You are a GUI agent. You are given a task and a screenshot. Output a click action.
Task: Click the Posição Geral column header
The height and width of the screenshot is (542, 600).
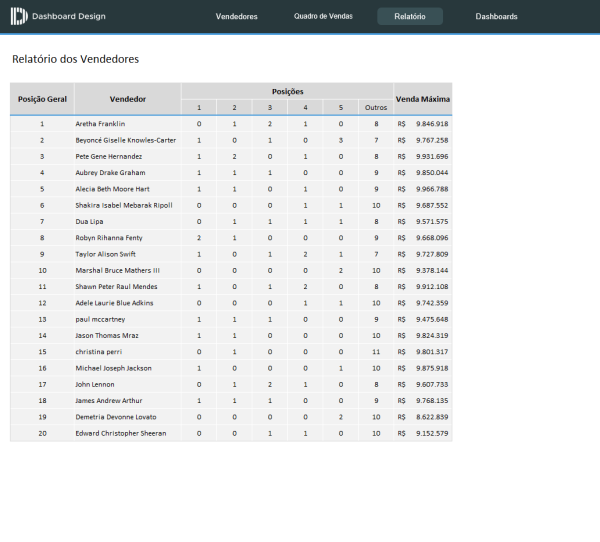pyautogui.click(x=42, y=99)
